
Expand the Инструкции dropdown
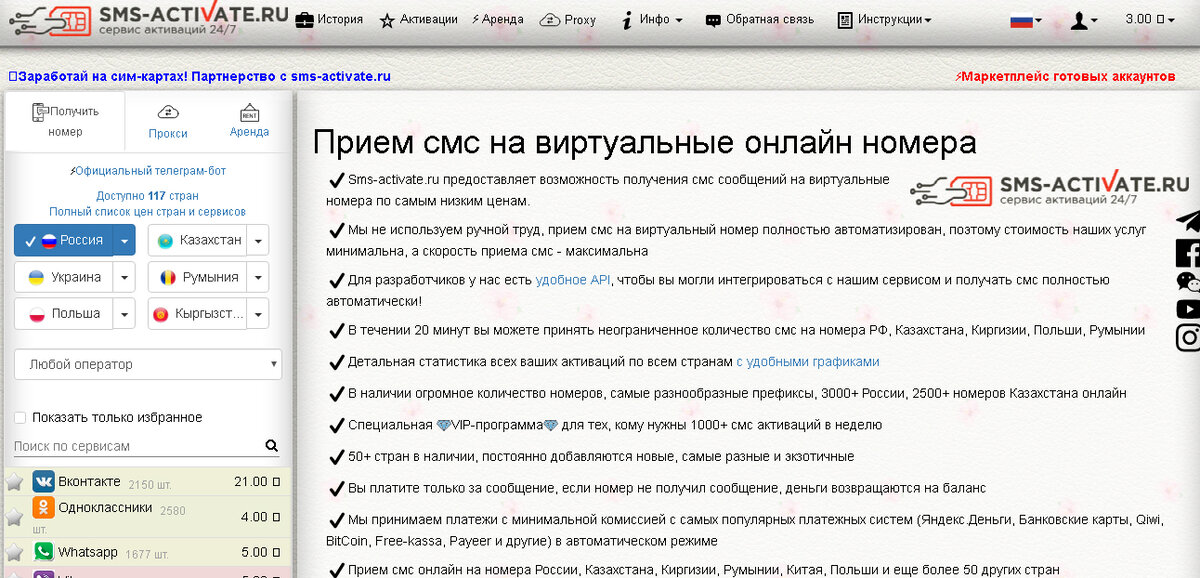[884, 19]
